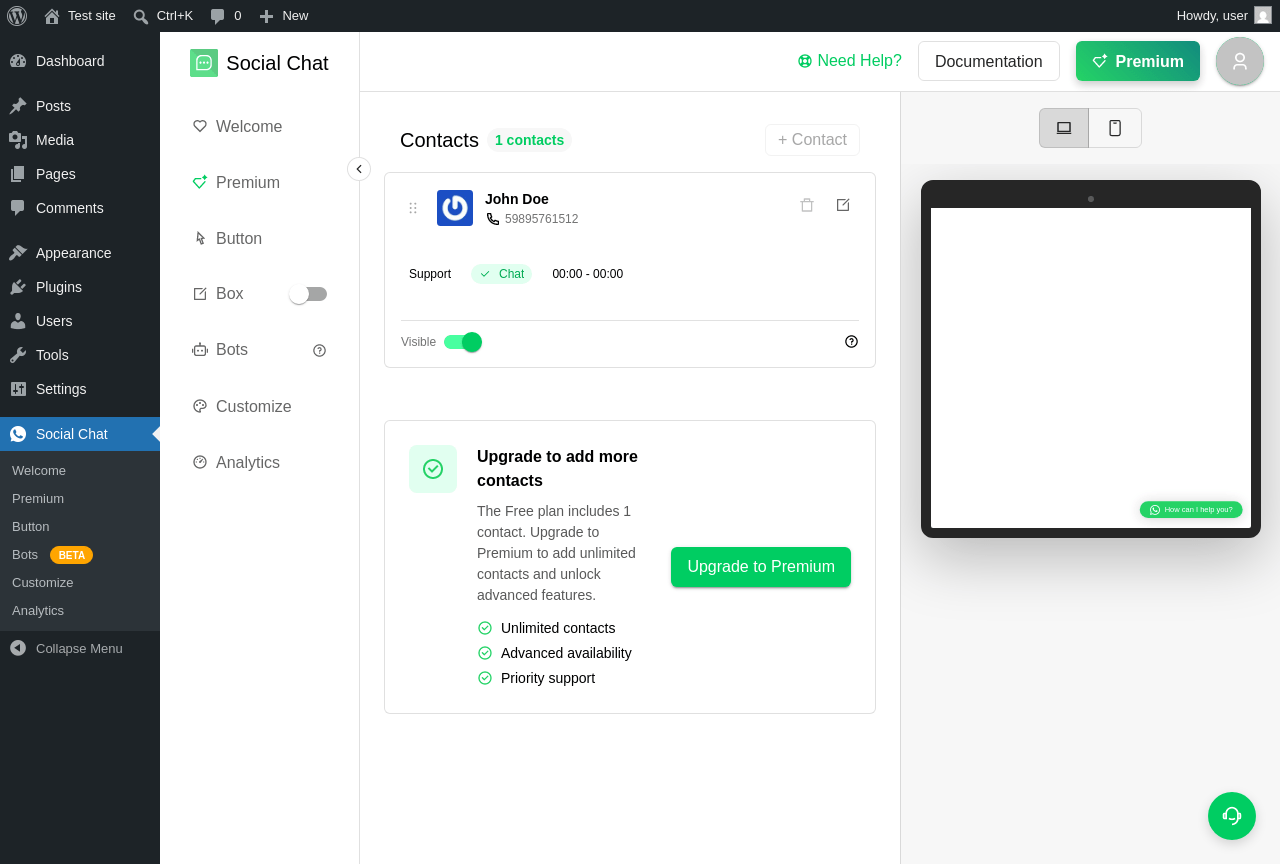The image size is (1280, 864).
Task: Open Comments in the admin sidebar
Action: click(80, 208)
